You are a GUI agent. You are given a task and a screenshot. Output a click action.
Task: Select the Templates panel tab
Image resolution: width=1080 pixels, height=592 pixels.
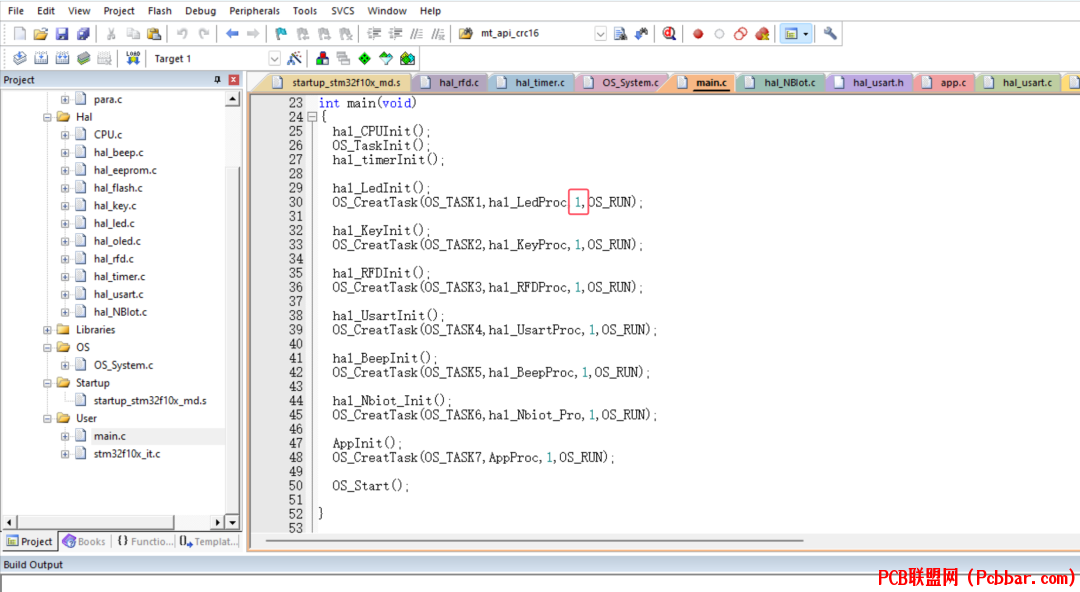click(x=209, y=542)
